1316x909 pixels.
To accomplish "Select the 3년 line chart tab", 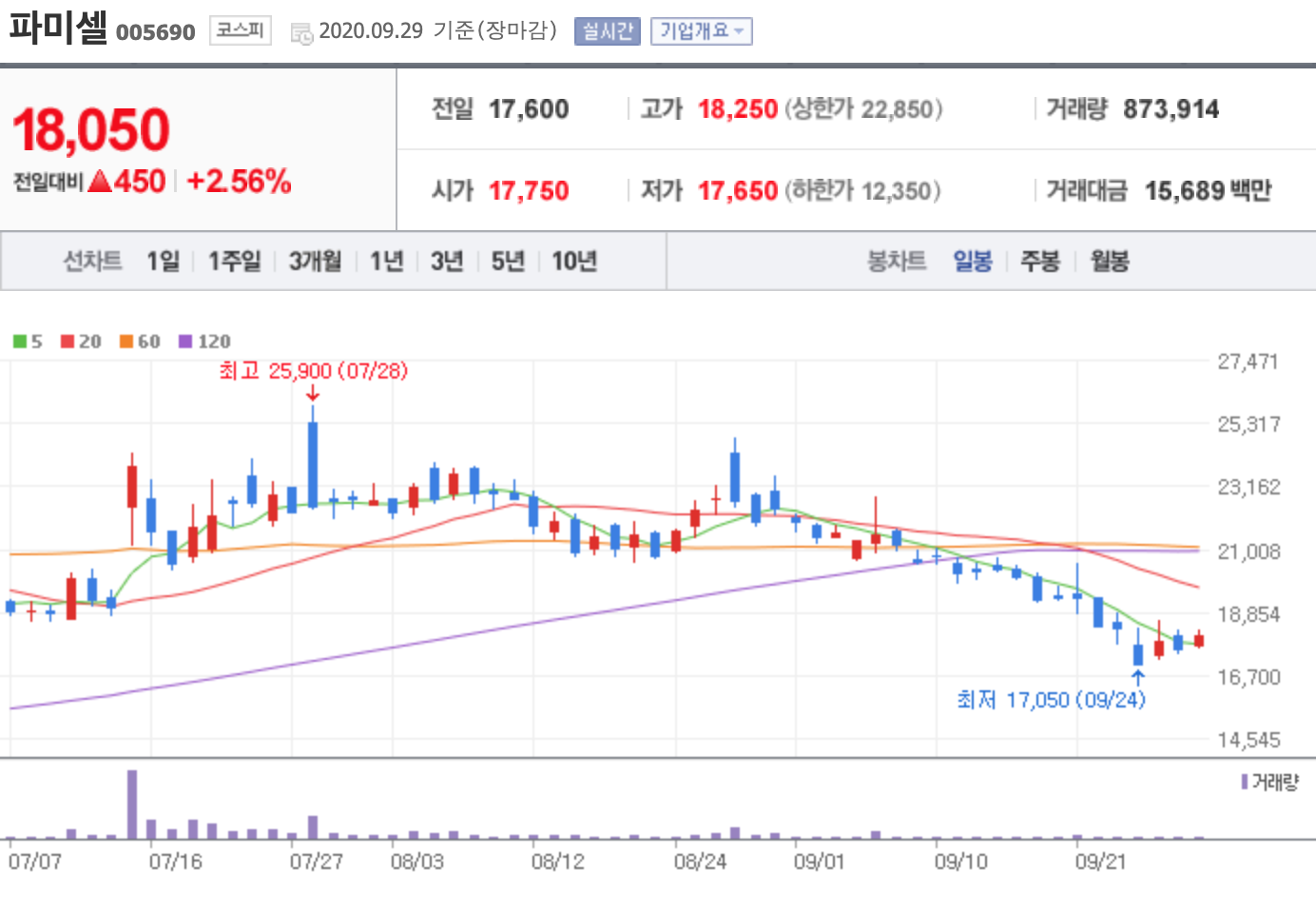I will tap(447, 261).
